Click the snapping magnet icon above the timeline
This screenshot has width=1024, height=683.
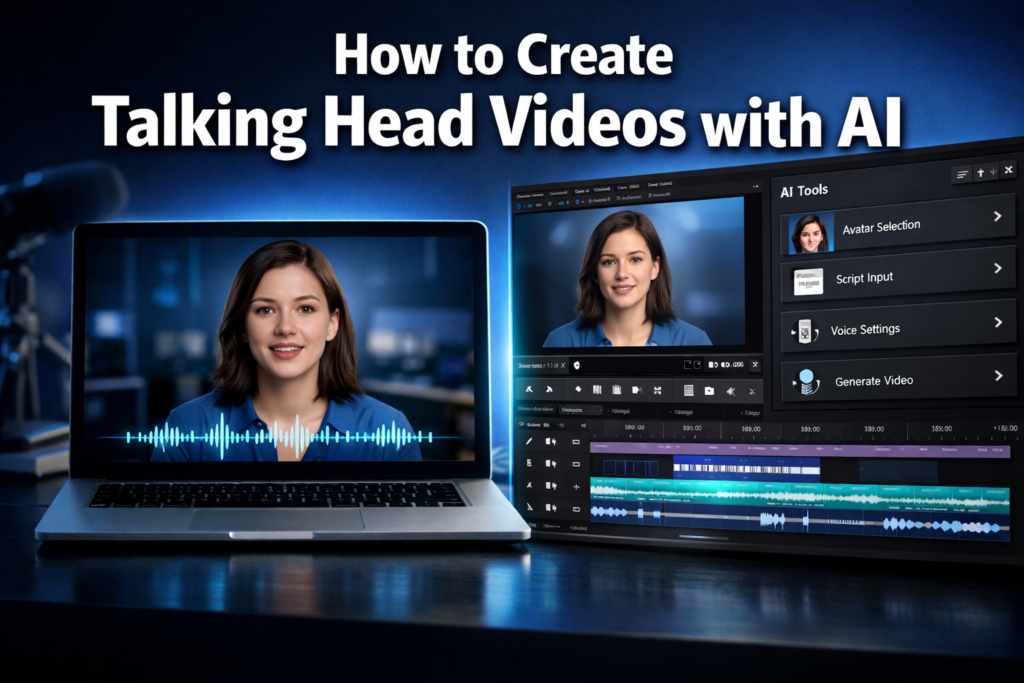click(x=520, y=425)
